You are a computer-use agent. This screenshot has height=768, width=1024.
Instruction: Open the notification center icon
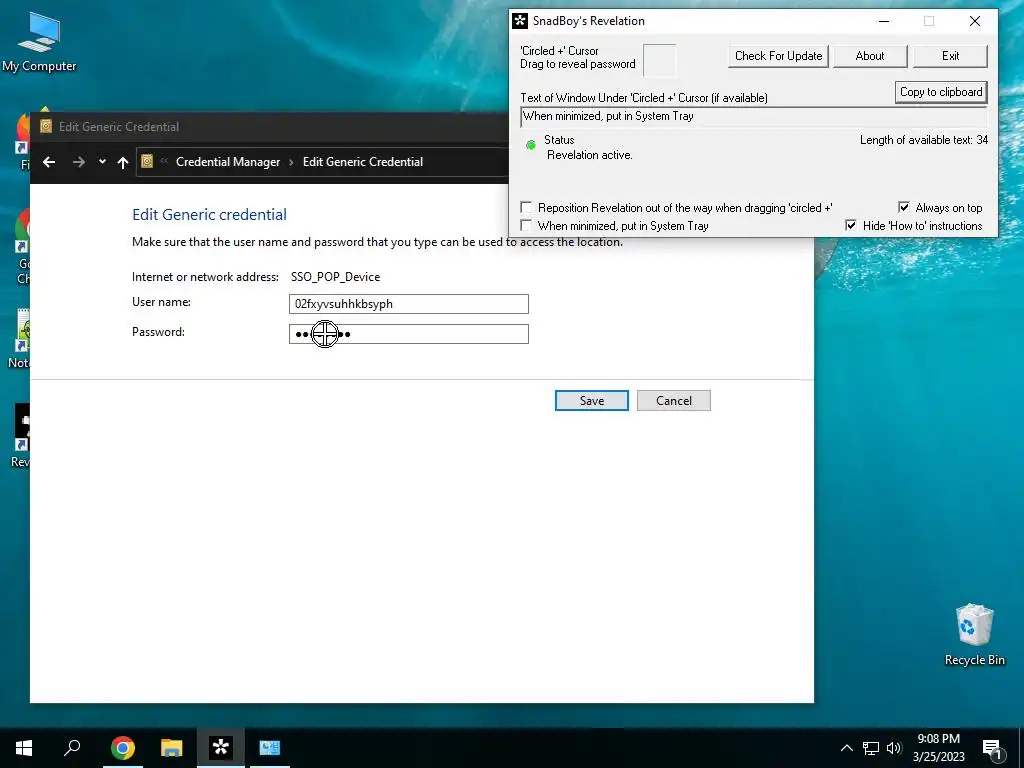[x=991, y=750]
